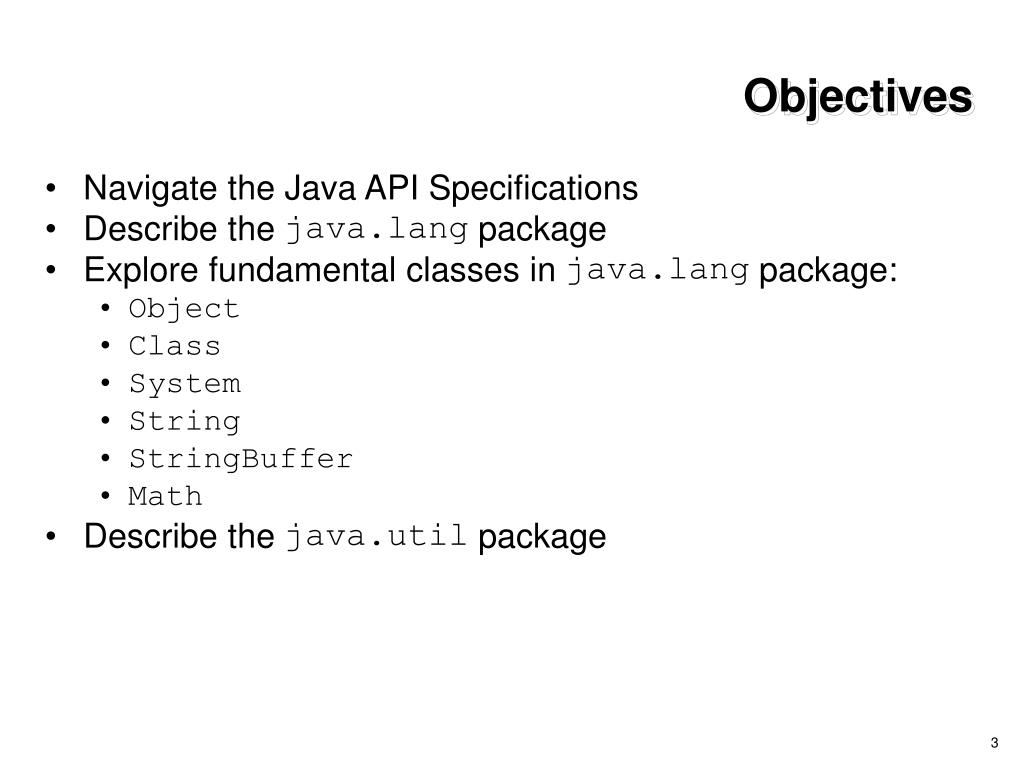
Task: Select the Navigate the Java API Specifications line
Action: pos(360,189)
